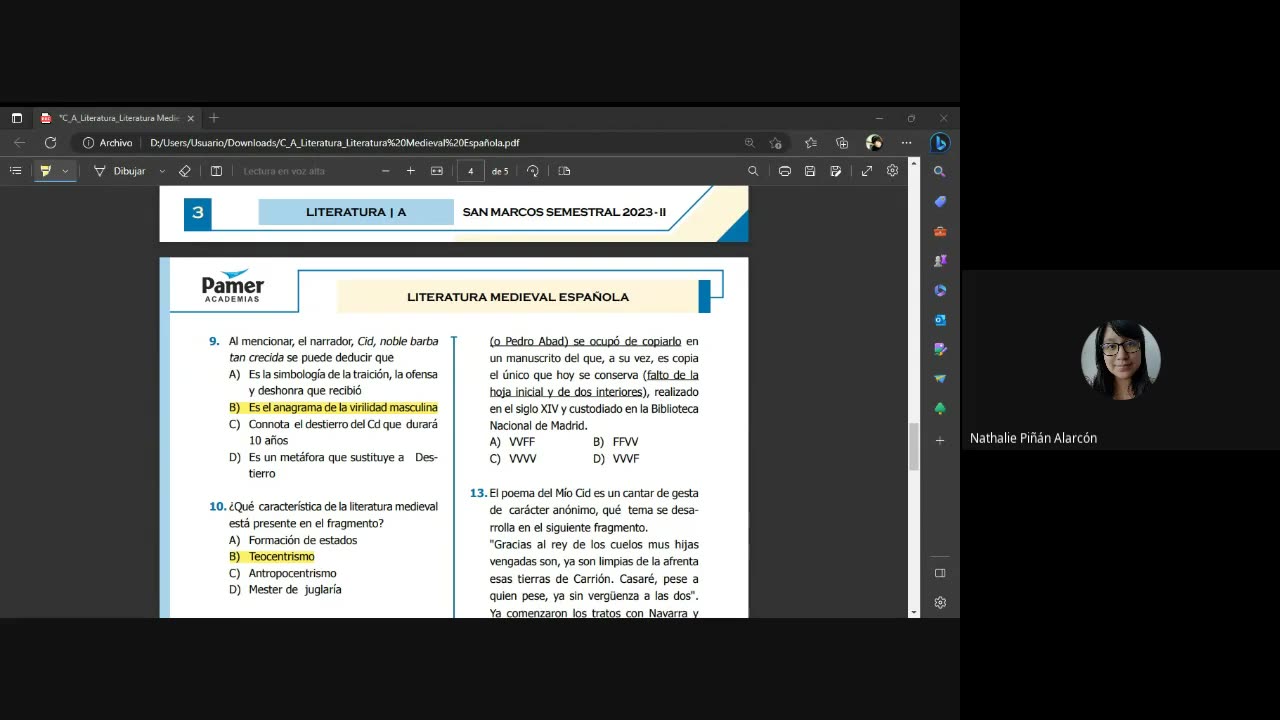Go back to the previous page
This screenshot has width=1280, height=720.
[x=20, y=143]
